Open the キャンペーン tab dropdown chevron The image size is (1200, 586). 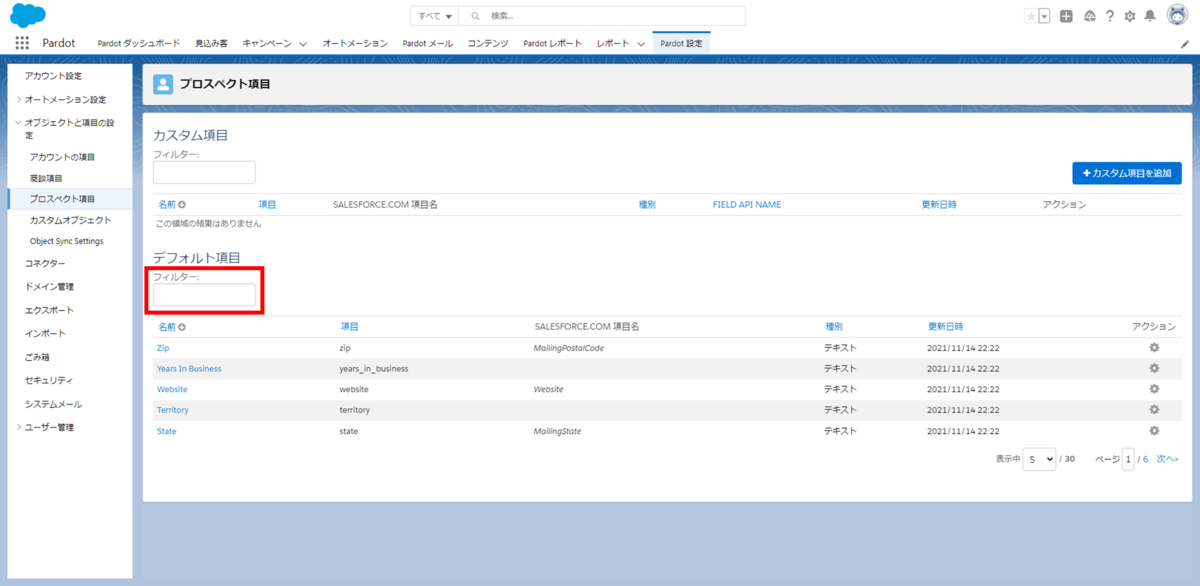point(303,44)
